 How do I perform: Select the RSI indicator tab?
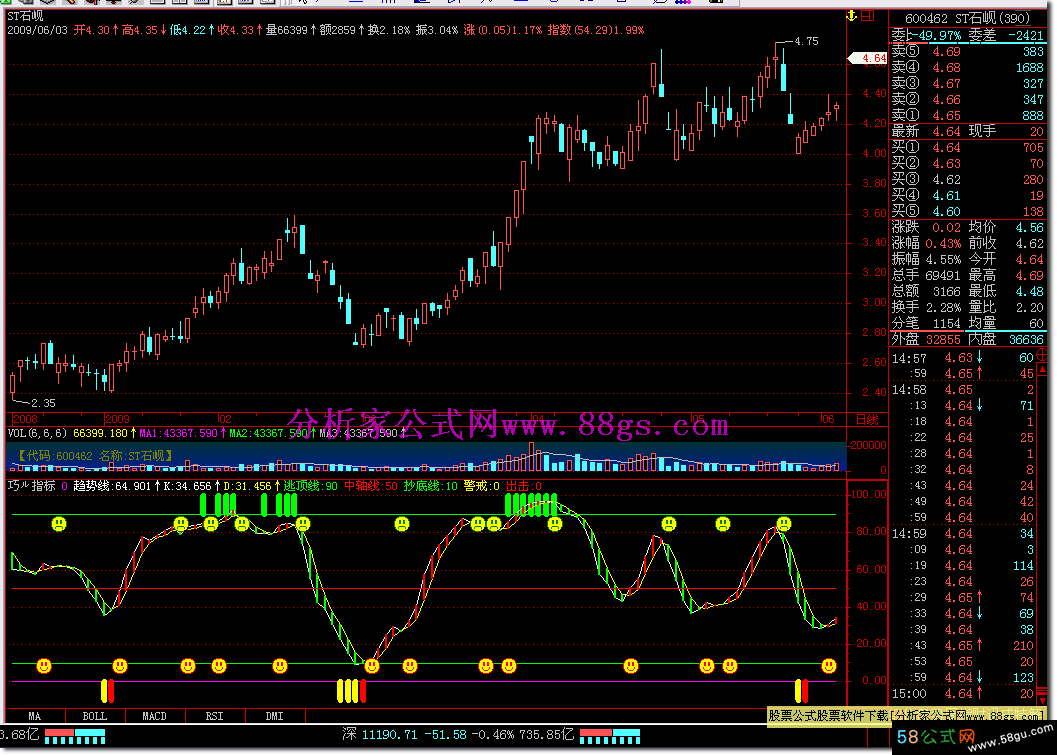[214, 716]
